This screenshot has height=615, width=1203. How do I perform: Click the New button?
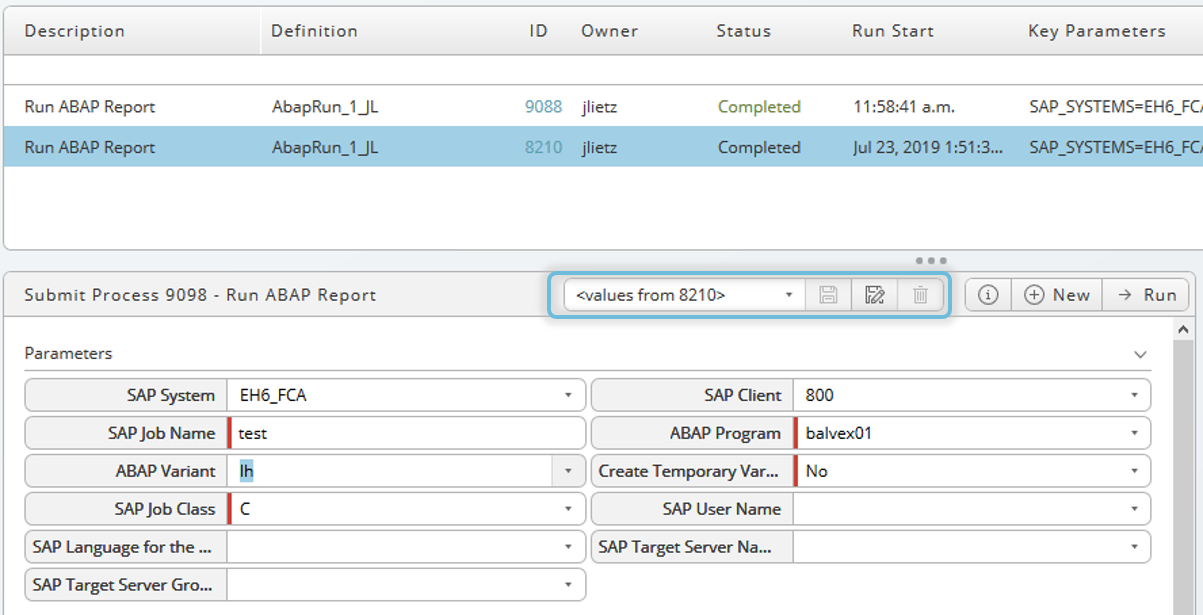[x=1057, y=295]
